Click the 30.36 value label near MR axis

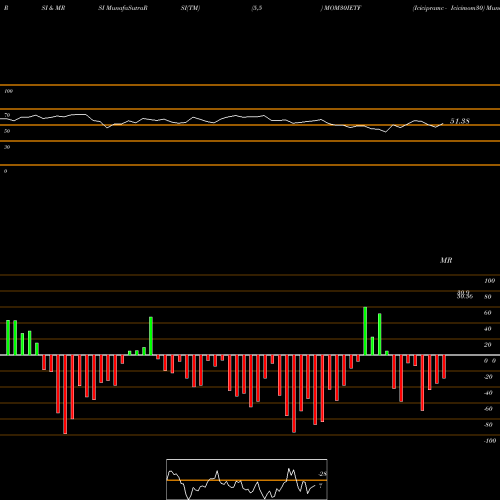[x=465, y=296]
